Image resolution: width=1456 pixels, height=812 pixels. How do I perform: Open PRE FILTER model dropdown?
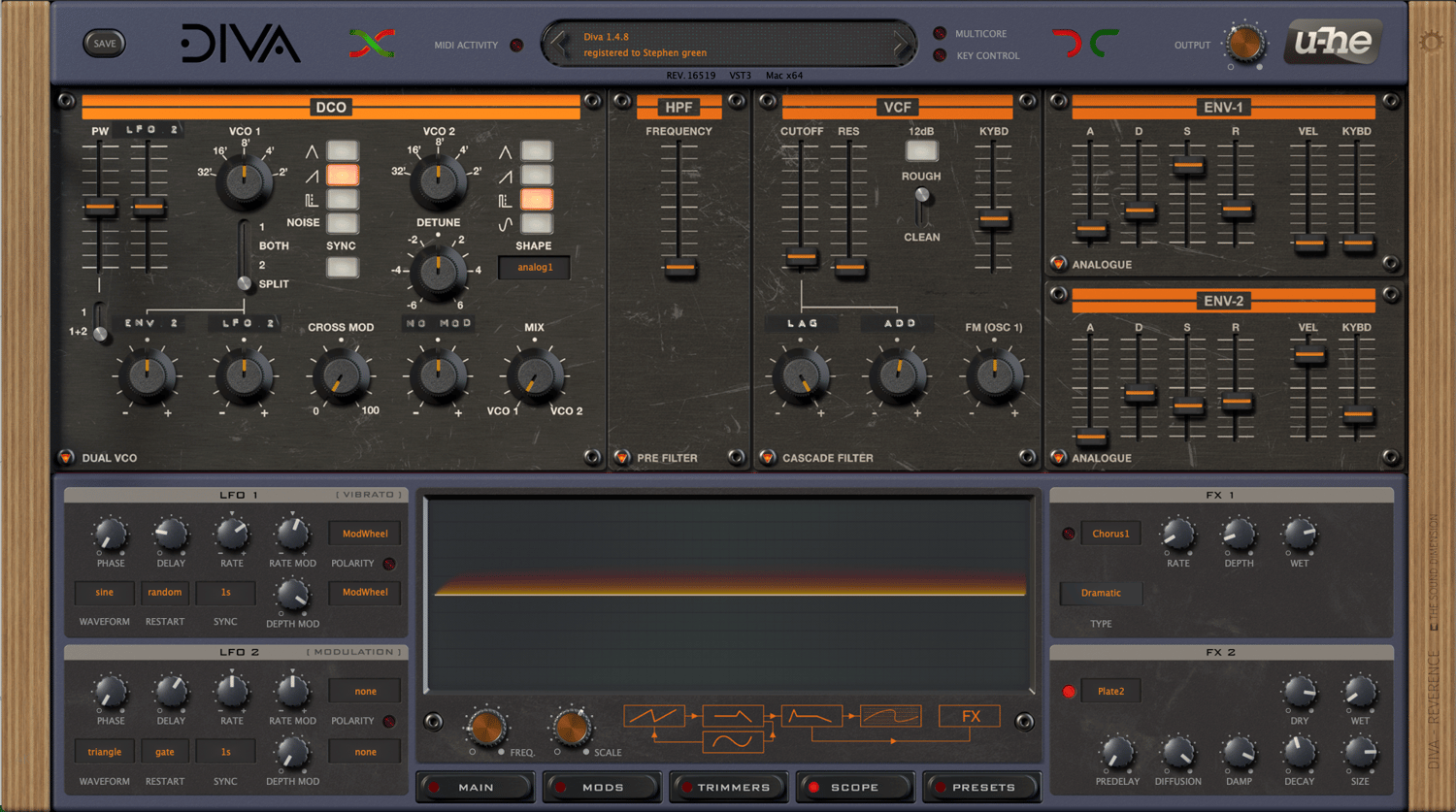coord(622,457)
